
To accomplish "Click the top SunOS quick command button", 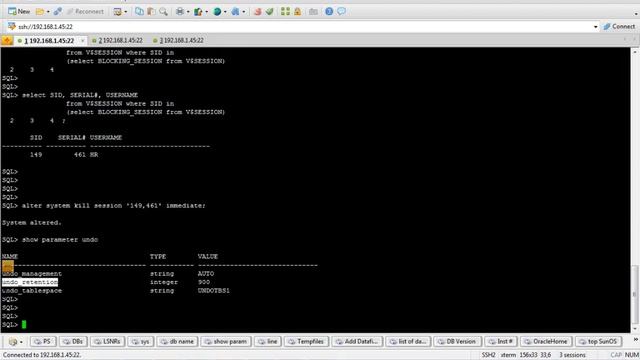I will pyautogui.click(x=598, y=341).
